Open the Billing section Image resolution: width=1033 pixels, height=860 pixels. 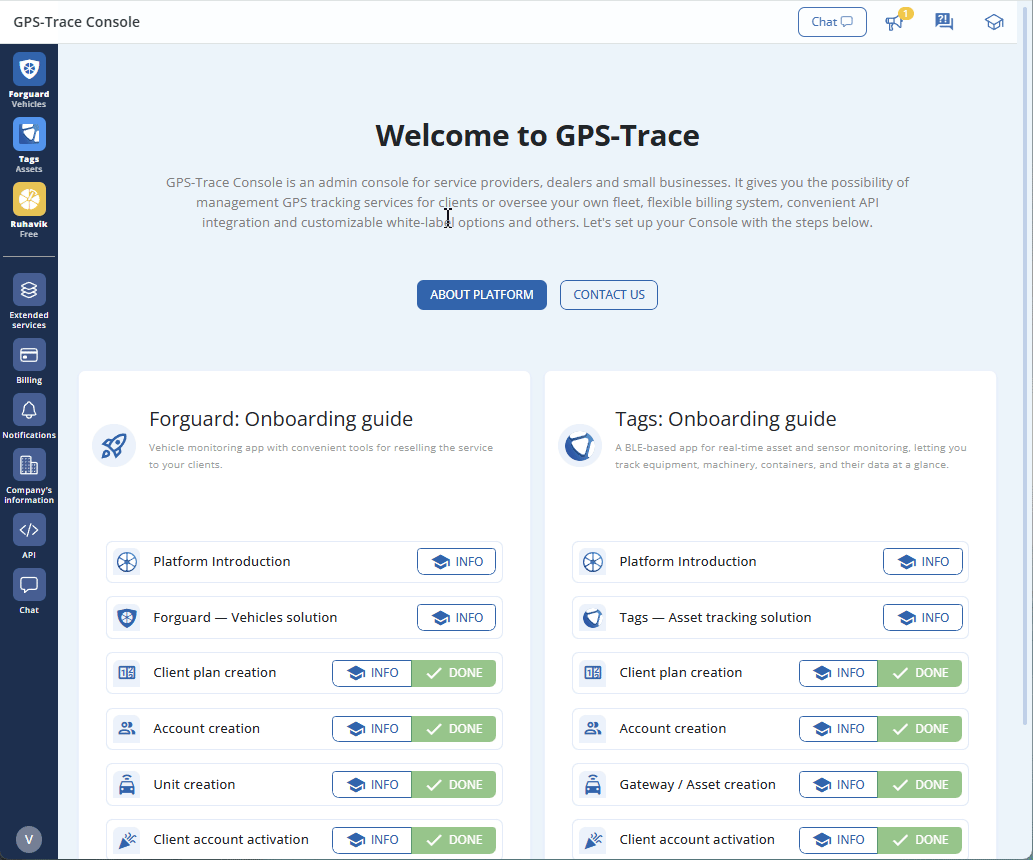(x=29, y=361)
